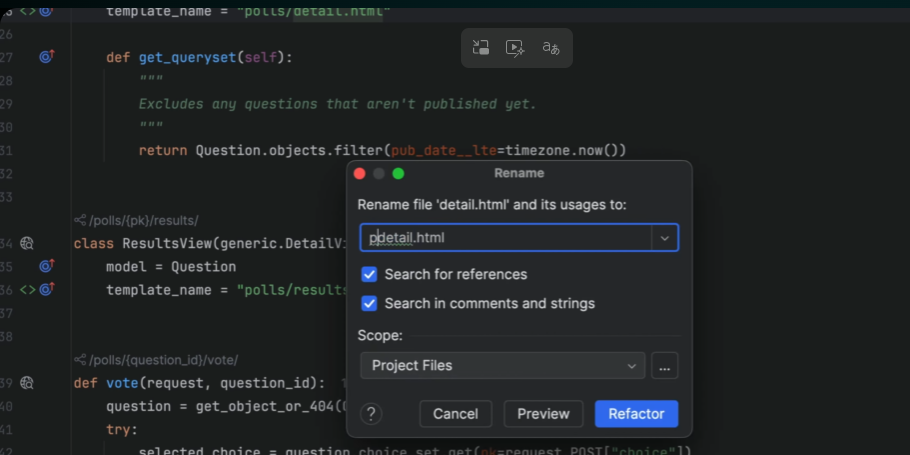Image resolution: width=910 pixels, height=455 pixels.
Task: Click the translate icon in floating toolbar
Action: (551, 48)
